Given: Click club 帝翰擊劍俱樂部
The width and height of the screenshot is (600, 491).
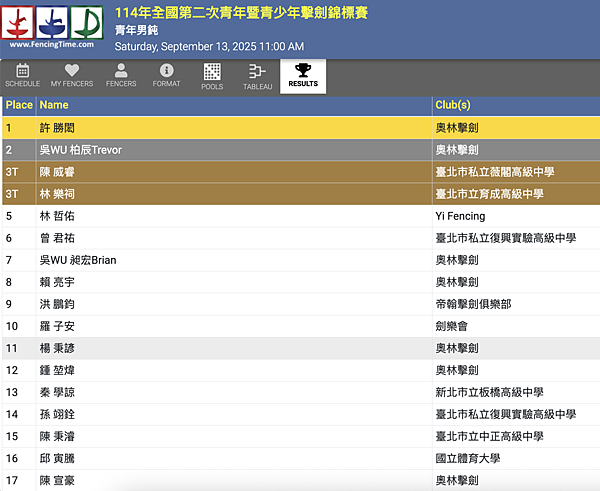Looking at the screenshot, I should click(473, 304).
